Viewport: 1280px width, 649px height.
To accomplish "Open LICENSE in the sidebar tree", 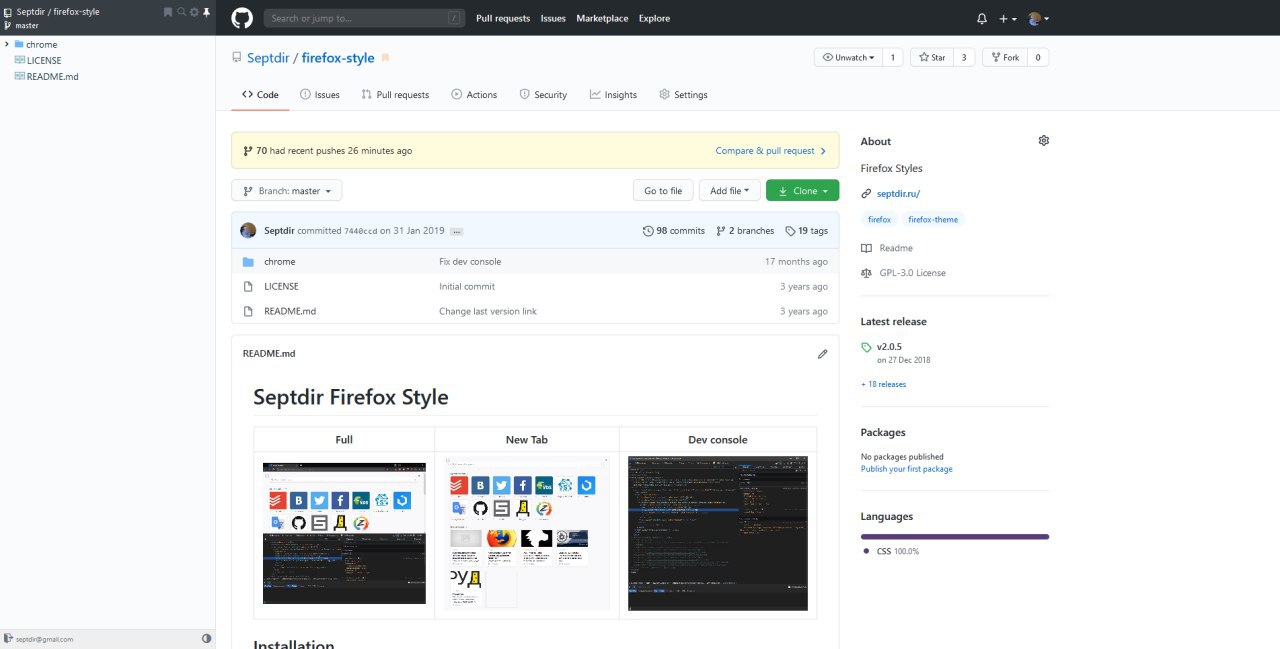I will tap(44, 60).
